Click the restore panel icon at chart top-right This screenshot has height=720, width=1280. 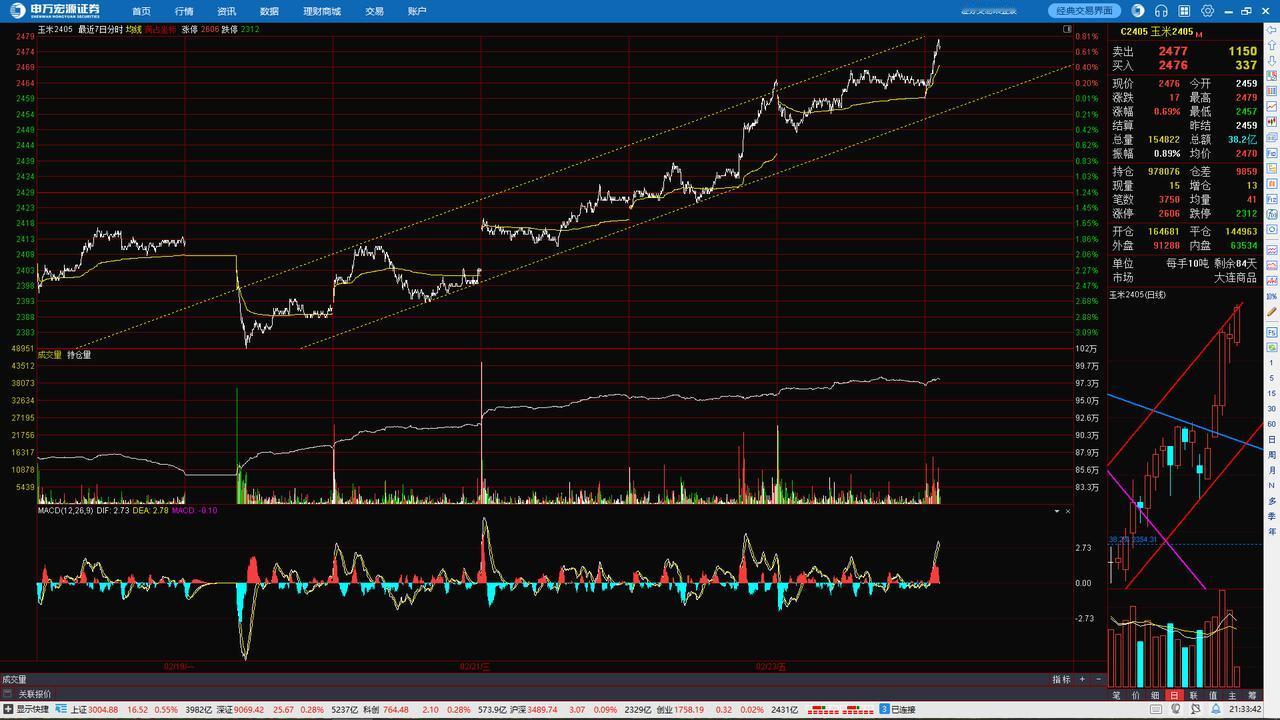(x=1067, y=29)
